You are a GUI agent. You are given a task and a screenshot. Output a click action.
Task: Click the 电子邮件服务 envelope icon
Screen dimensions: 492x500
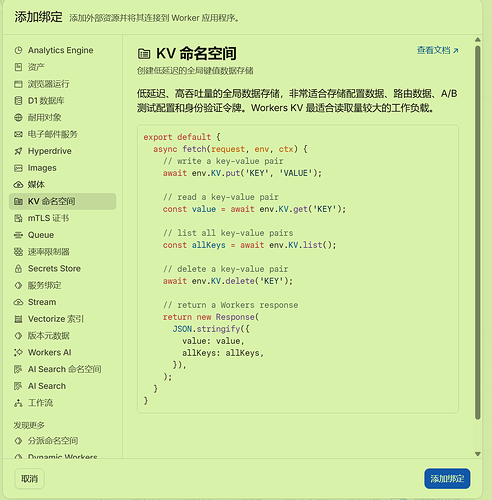(18, 134)
